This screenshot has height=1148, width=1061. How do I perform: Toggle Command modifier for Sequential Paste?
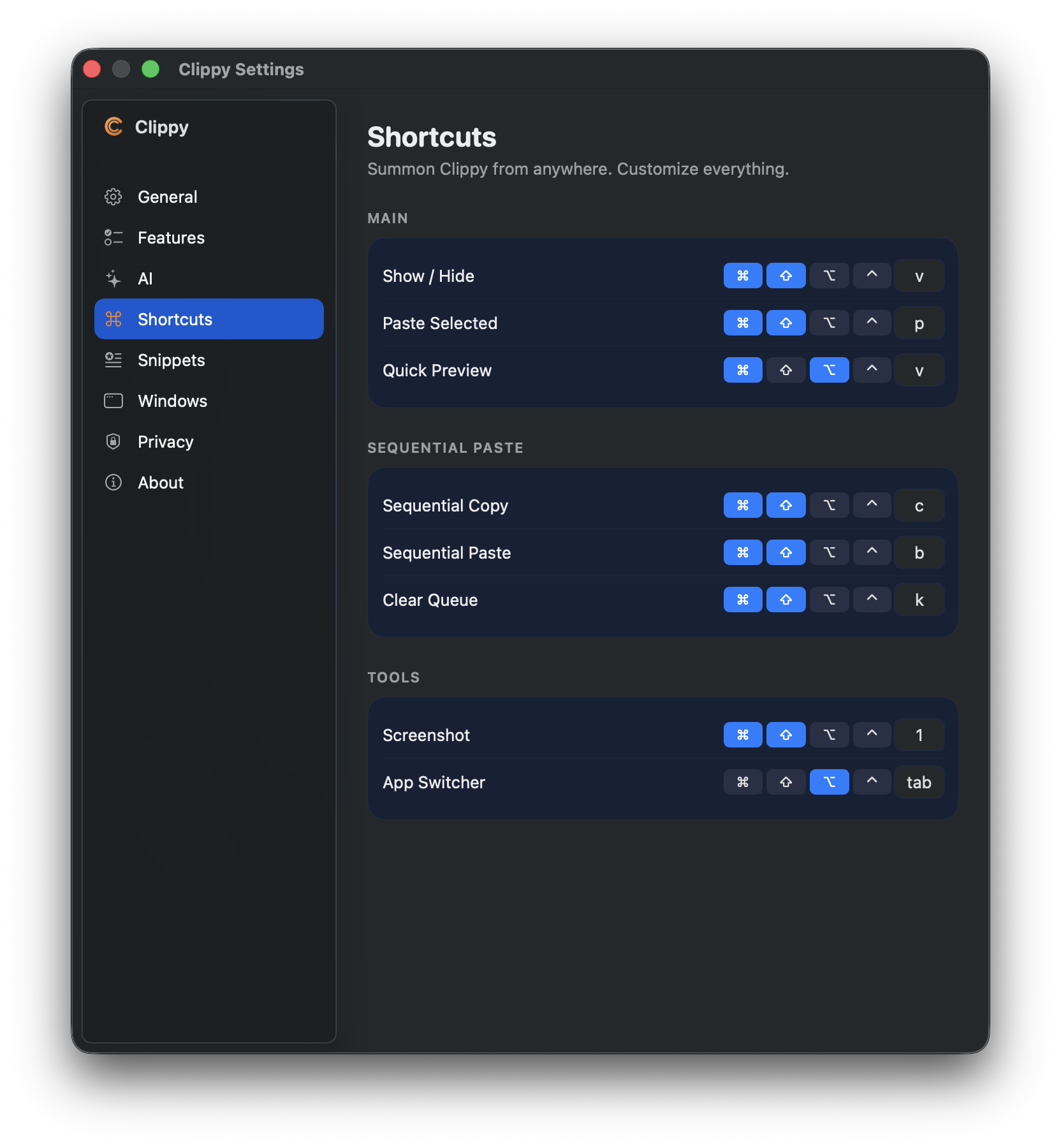click(743, 553)
